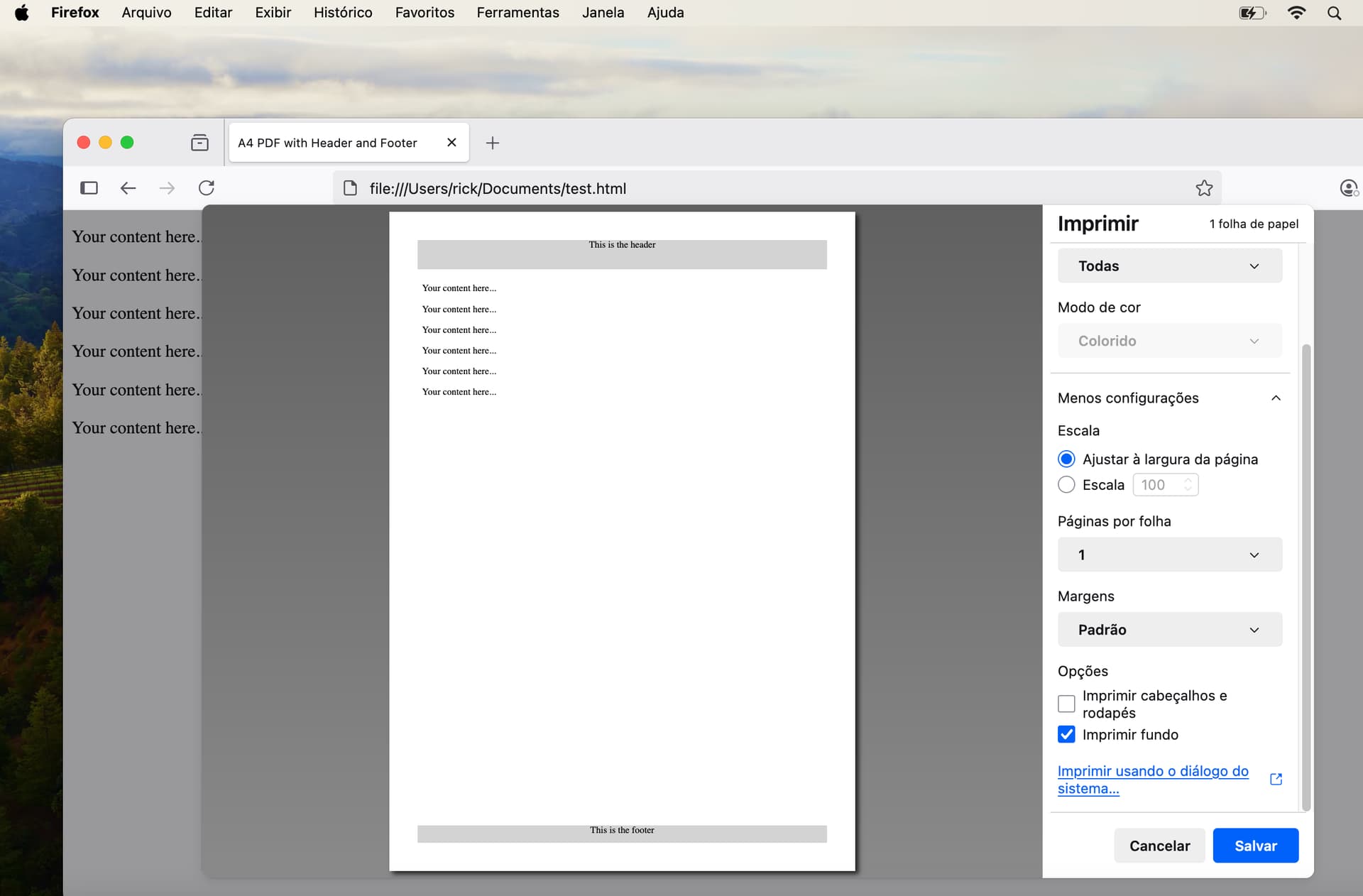Open the Páginas por folha dropdown
The image size is (1363, 896).
(1169, 554)
